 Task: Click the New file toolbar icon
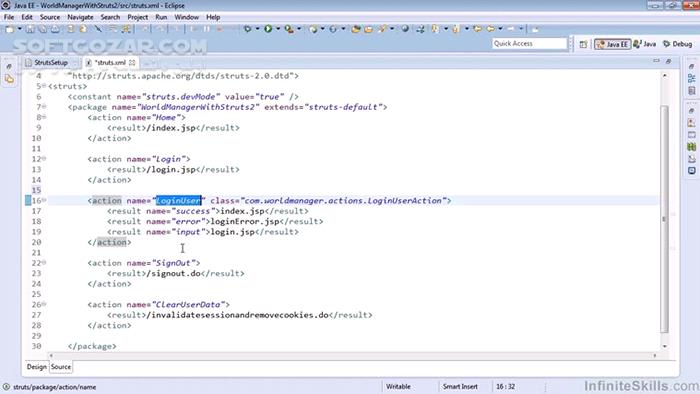click(9, 29)
